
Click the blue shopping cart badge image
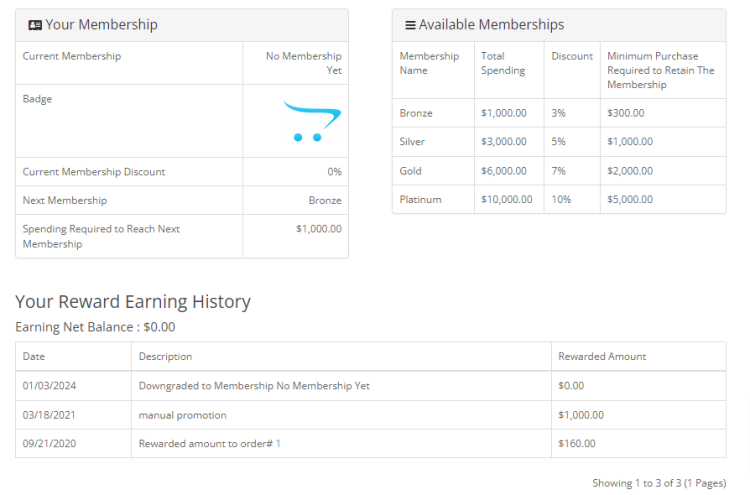click(x=311, y=122)
